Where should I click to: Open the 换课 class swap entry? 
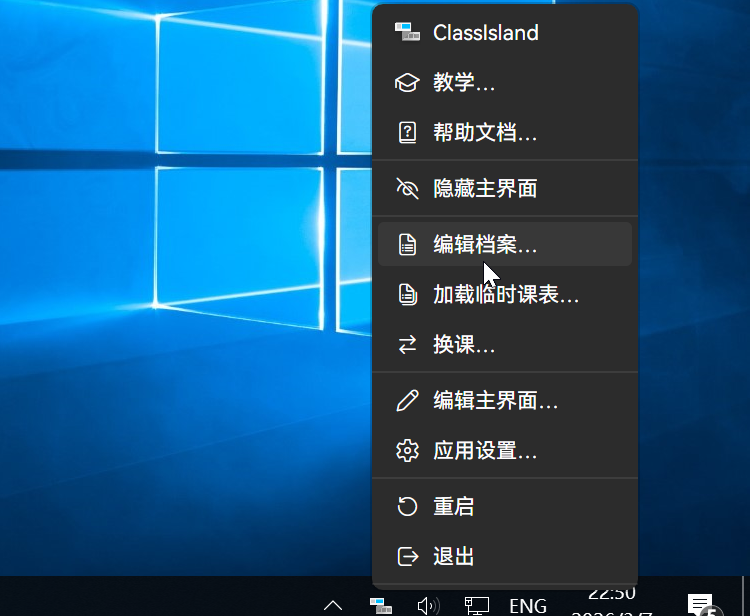coord(505,344)
